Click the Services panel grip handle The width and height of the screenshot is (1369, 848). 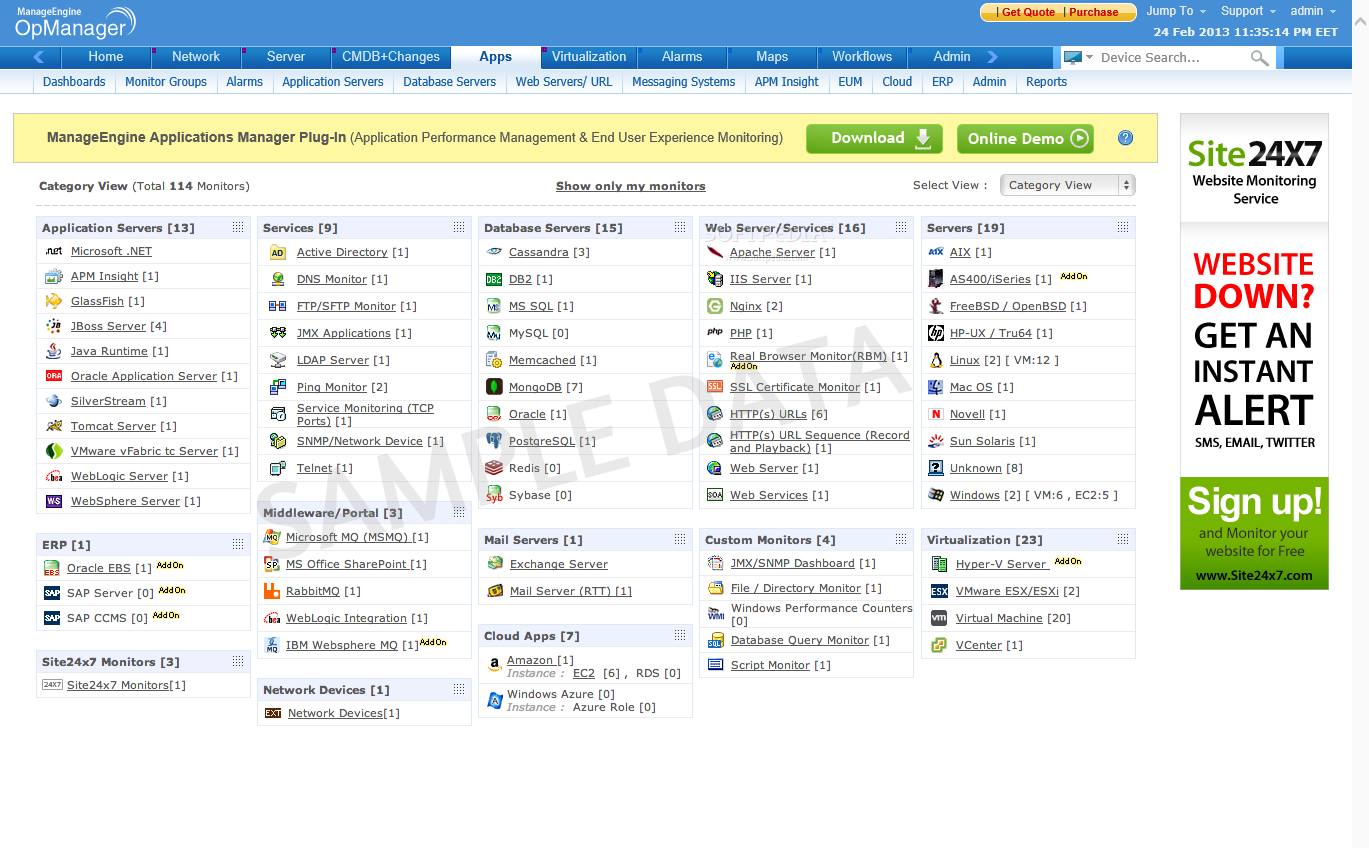click(459, 228)
